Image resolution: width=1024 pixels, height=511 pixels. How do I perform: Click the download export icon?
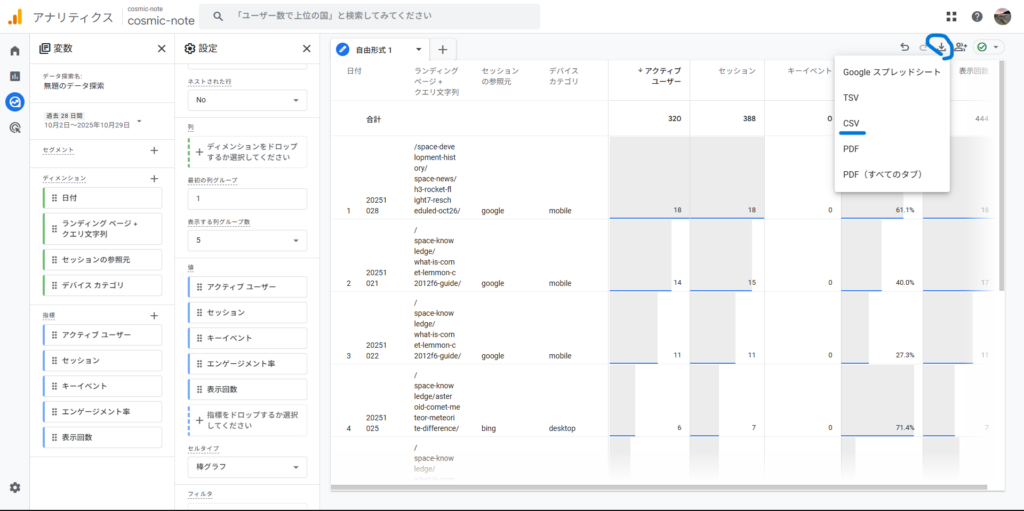(941, 47)
